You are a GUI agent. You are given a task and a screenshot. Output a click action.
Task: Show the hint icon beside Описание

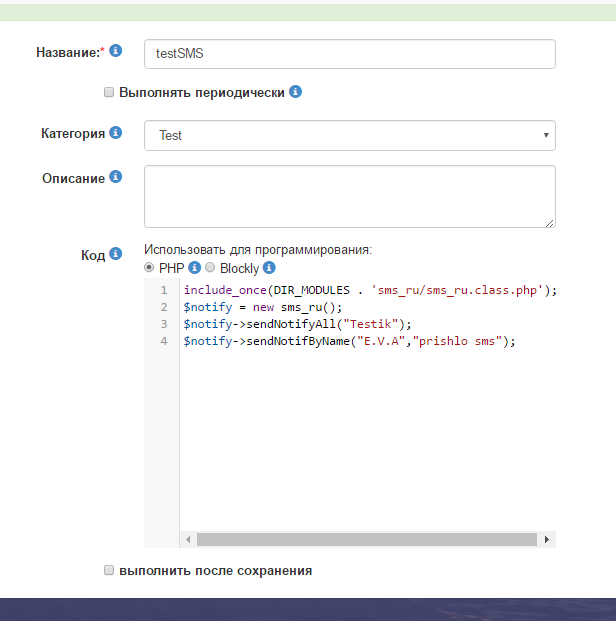tap(116, 177)
